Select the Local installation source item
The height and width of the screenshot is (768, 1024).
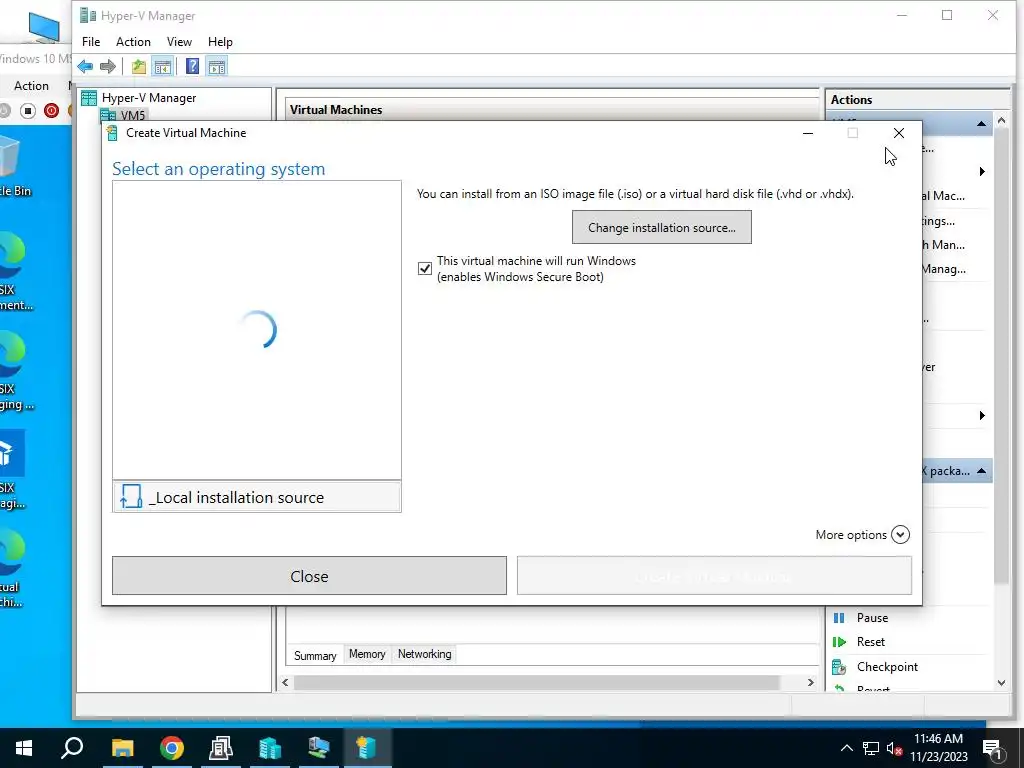257,497
